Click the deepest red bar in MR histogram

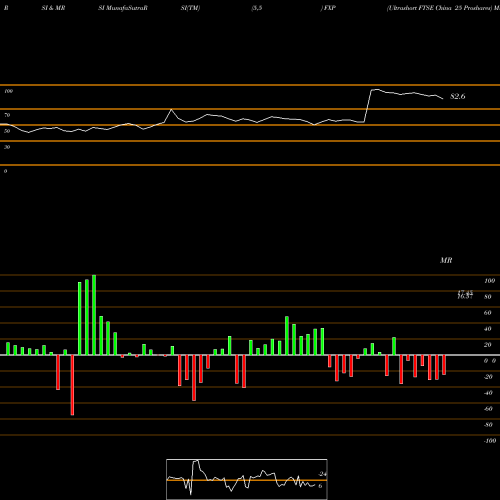tap(72, 385)
